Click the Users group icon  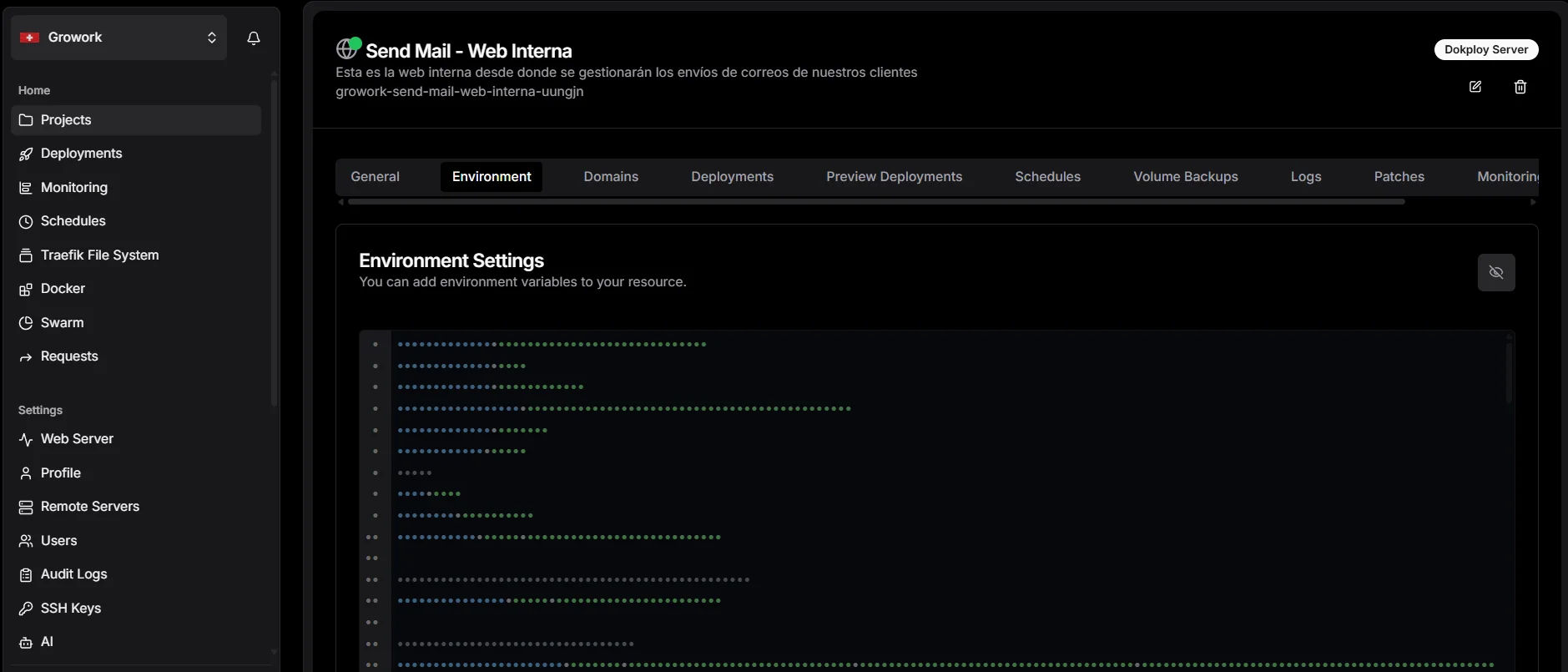click(x=26, y=541)
